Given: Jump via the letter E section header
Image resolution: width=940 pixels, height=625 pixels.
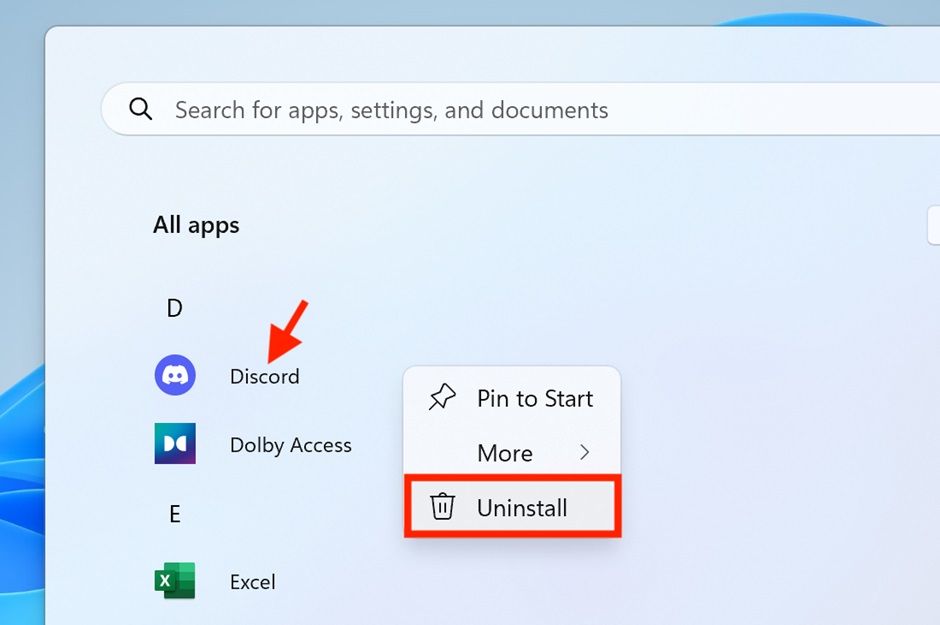Looking at the screenshot, I should (174, 514).
